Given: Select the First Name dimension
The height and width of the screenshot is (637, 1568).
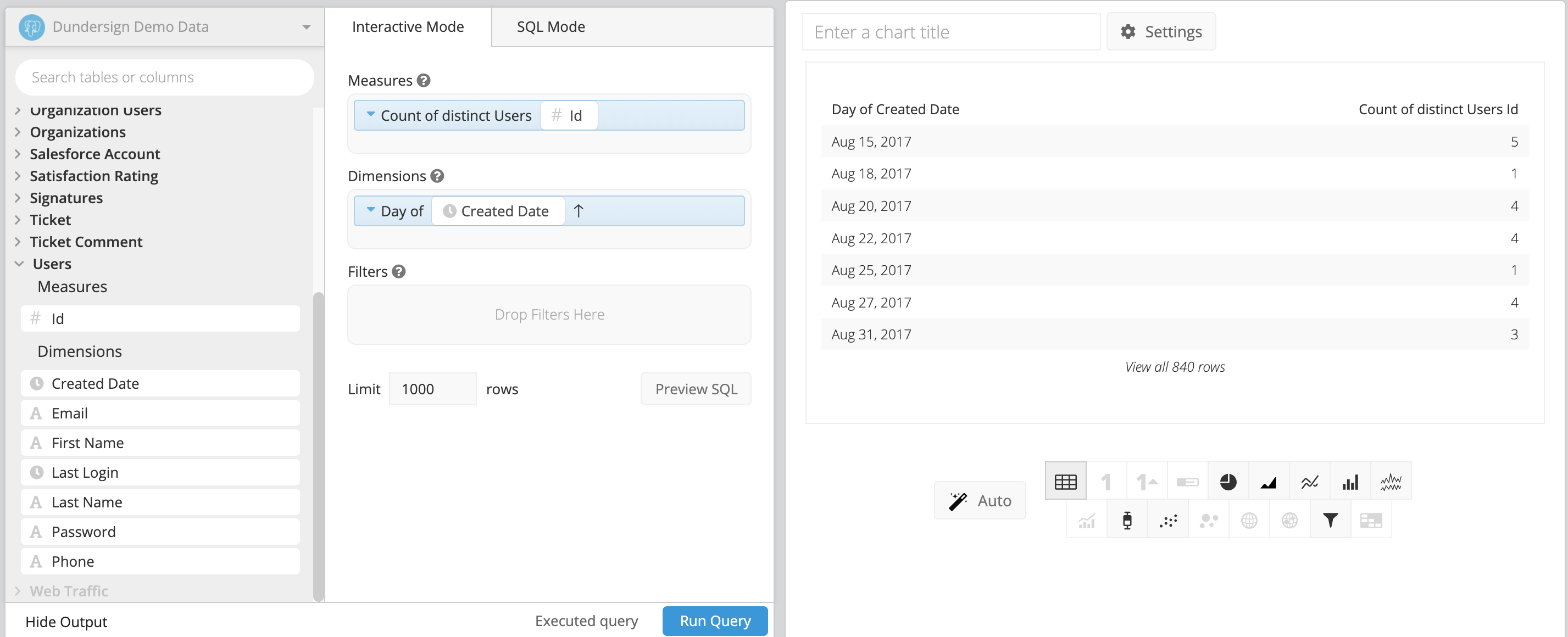Looking at the screenshot, I should pos(160,443).
